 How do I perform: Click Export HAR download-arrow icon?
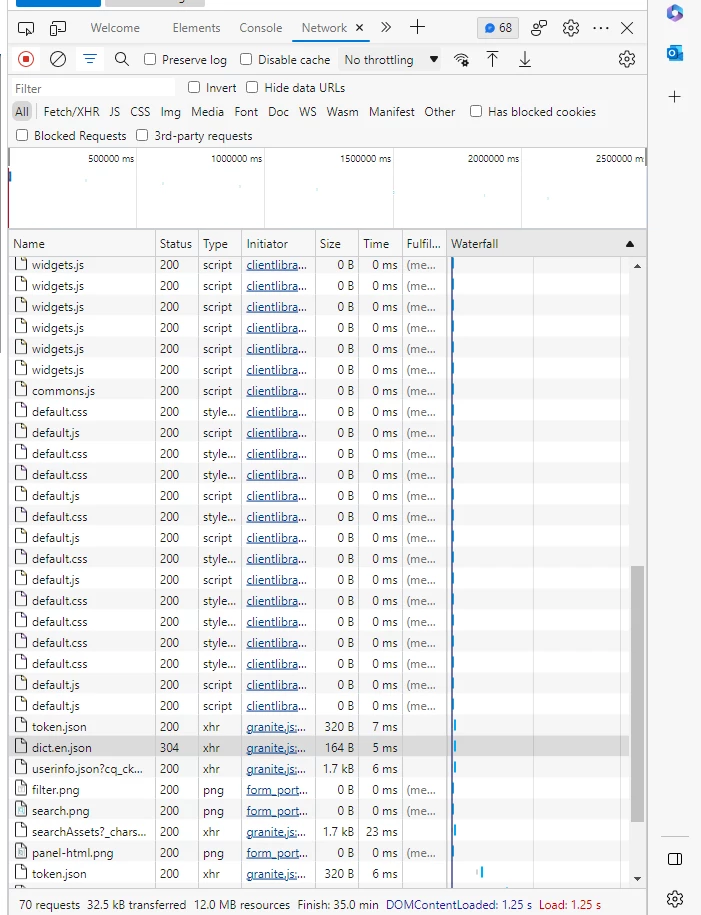point(525,59)
